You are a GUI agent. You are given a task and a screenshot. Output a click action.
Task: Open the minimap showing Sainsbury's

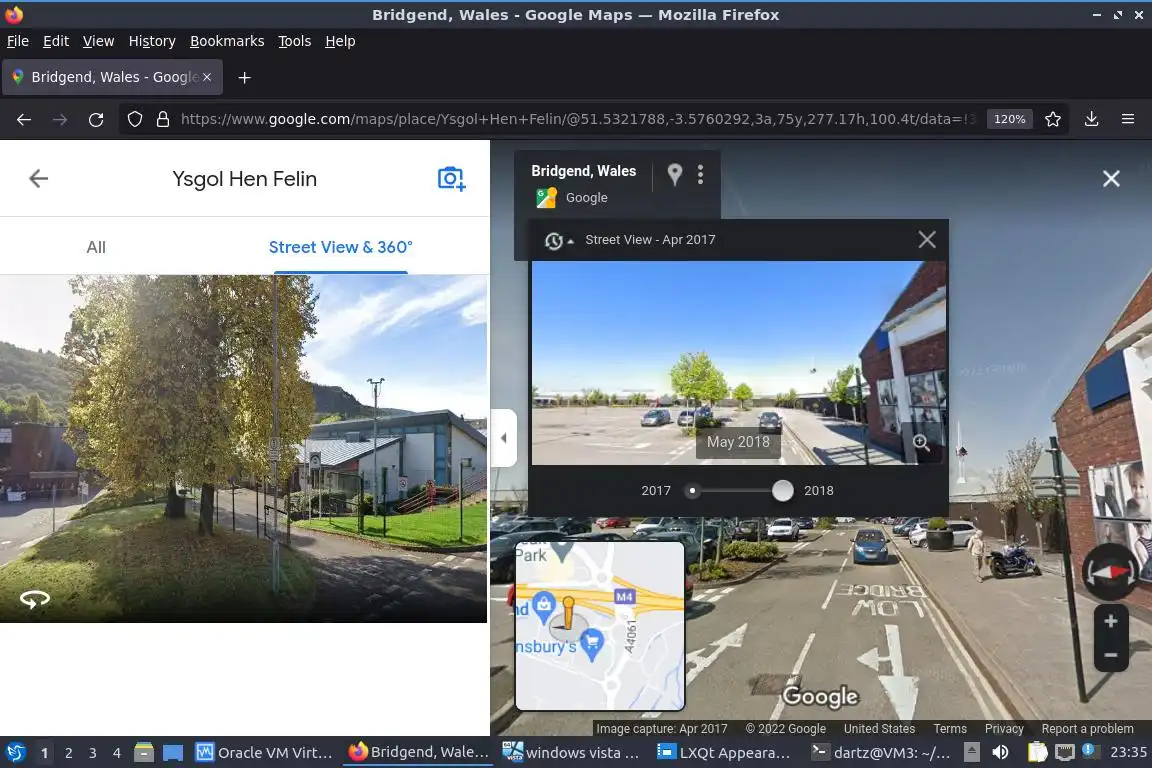point(600,626)
